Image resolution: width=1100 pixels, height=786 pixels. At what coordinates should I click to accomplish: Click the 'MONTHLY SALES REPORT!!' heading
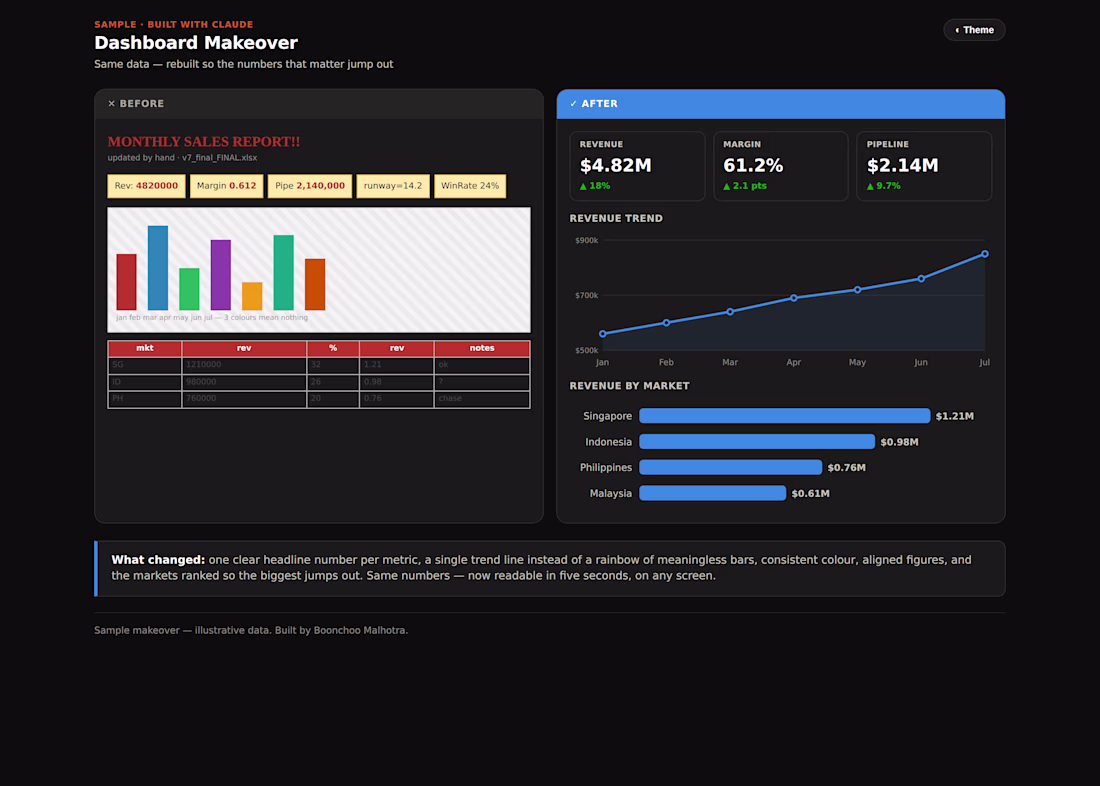pyautogui.click(x=203, y=142)
